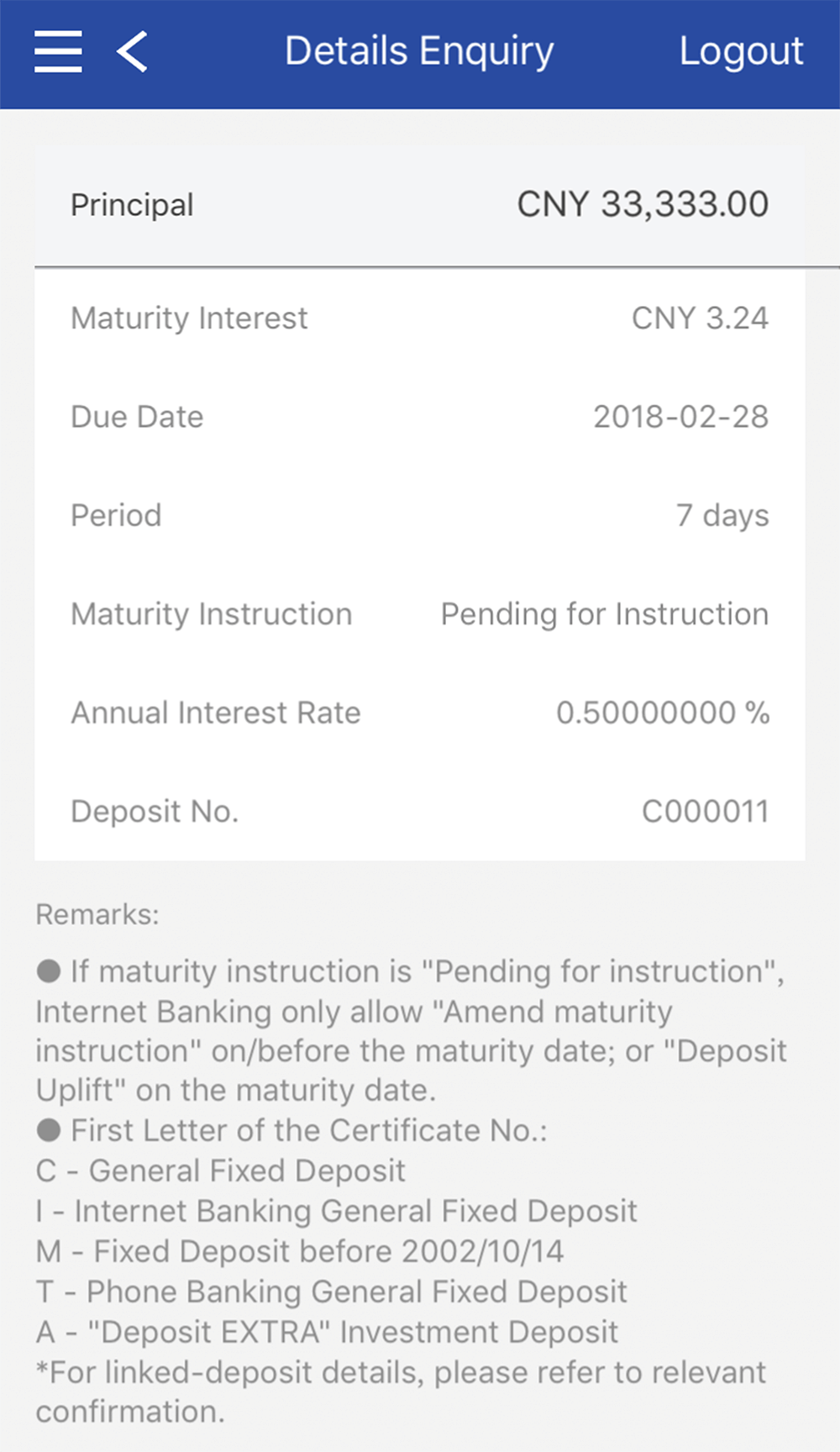Tap the Details Enquiry title
Image resolution: width=840 pixels, height=1452 pixels.
pos(419,51)
